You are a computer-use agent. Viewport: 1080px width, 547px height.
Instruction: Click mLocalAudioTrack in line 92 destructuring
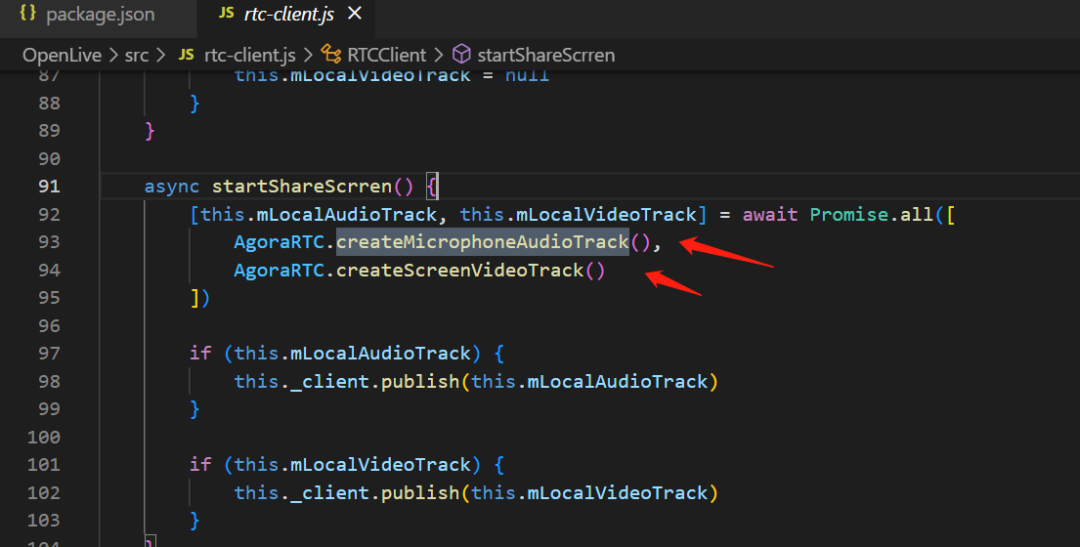346,214
